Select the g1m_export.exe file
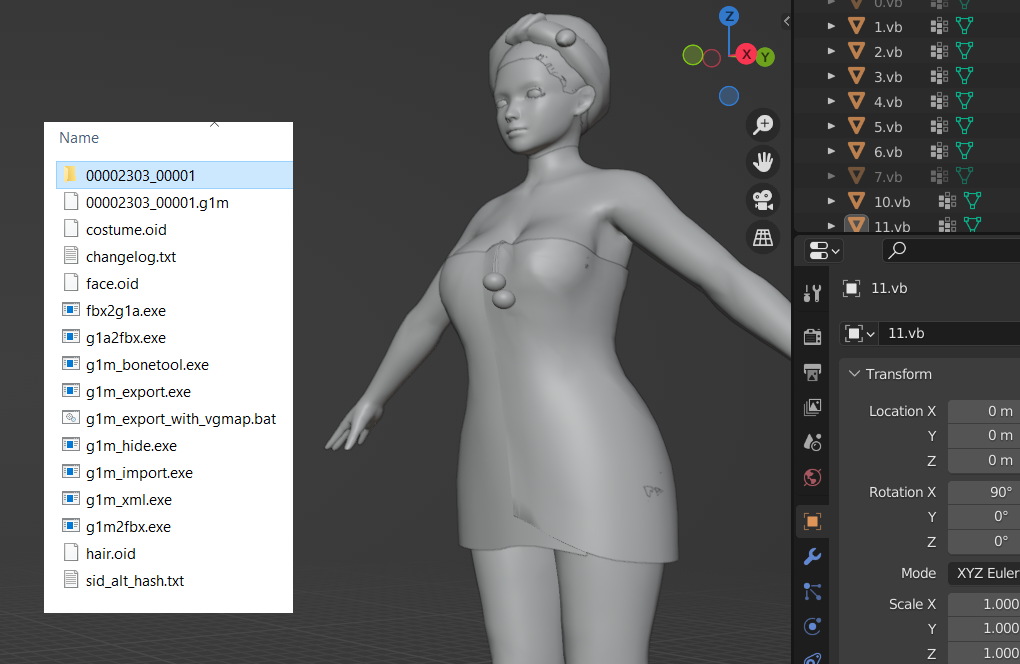Image resolution: width=1020 pixels, height=664 pixels. 138,392
